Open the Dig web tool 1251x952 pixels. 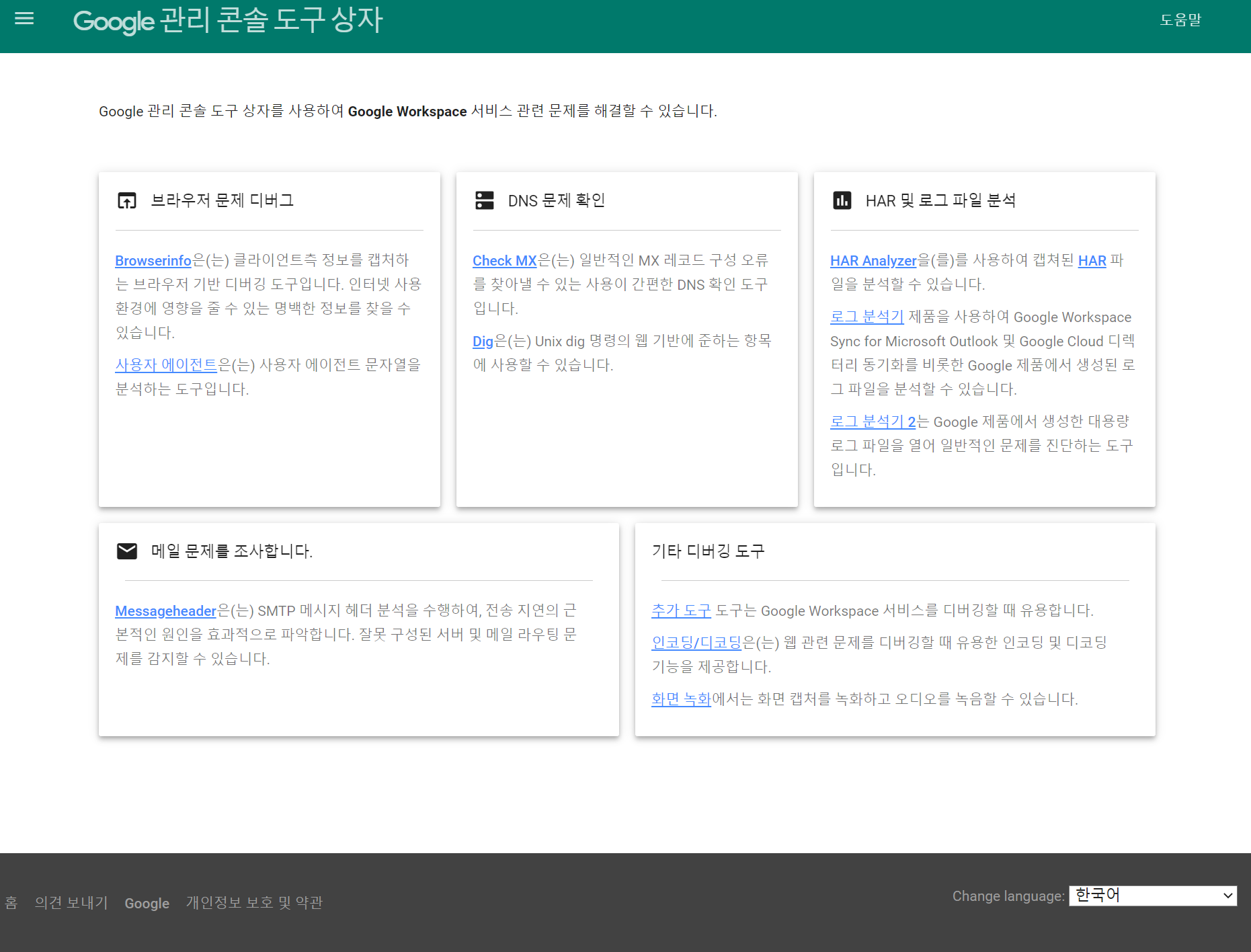pos(483,341)
